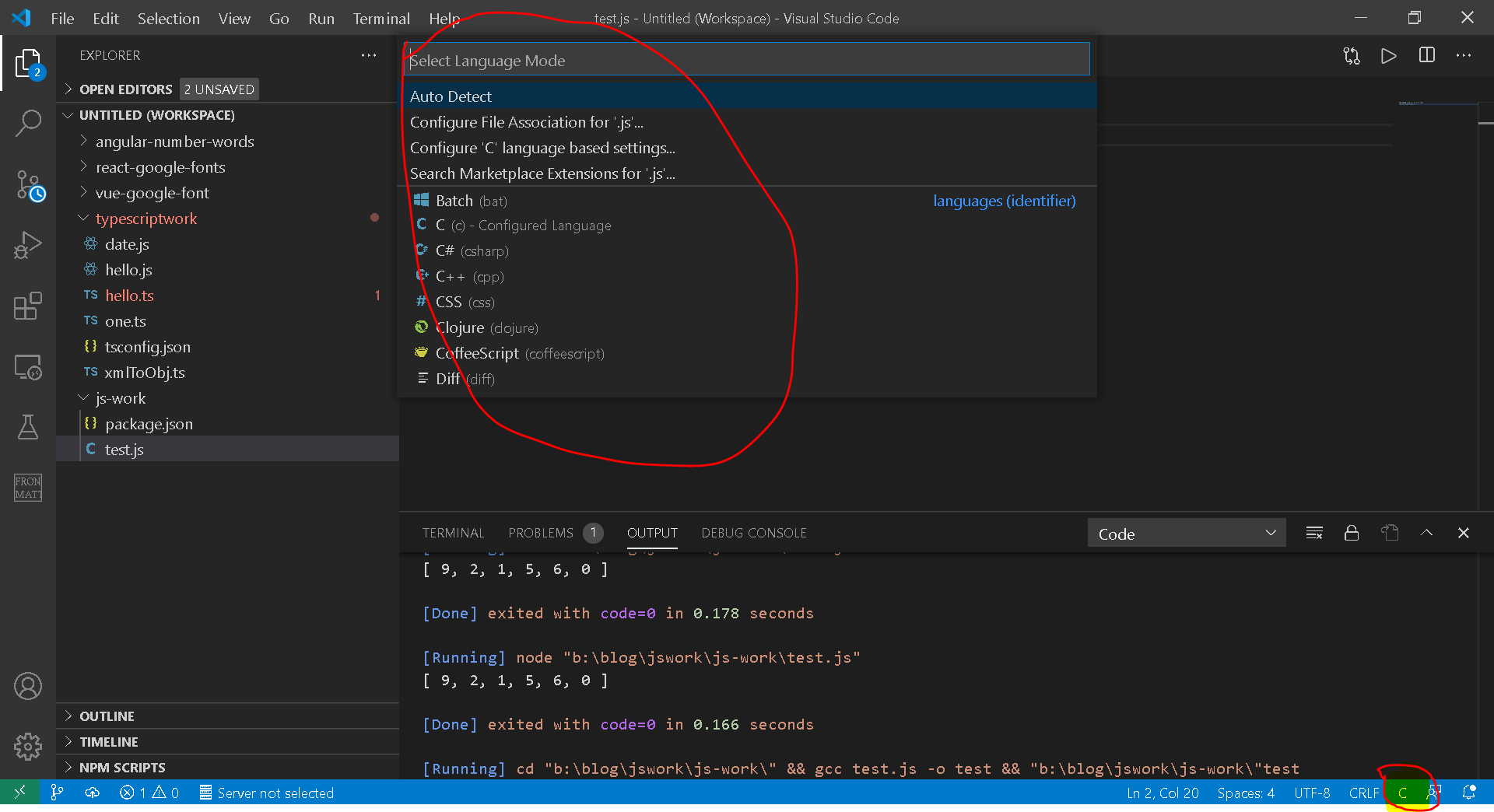Open the Front Matter icon
The image size is (1494, 812).
(28, 488)
